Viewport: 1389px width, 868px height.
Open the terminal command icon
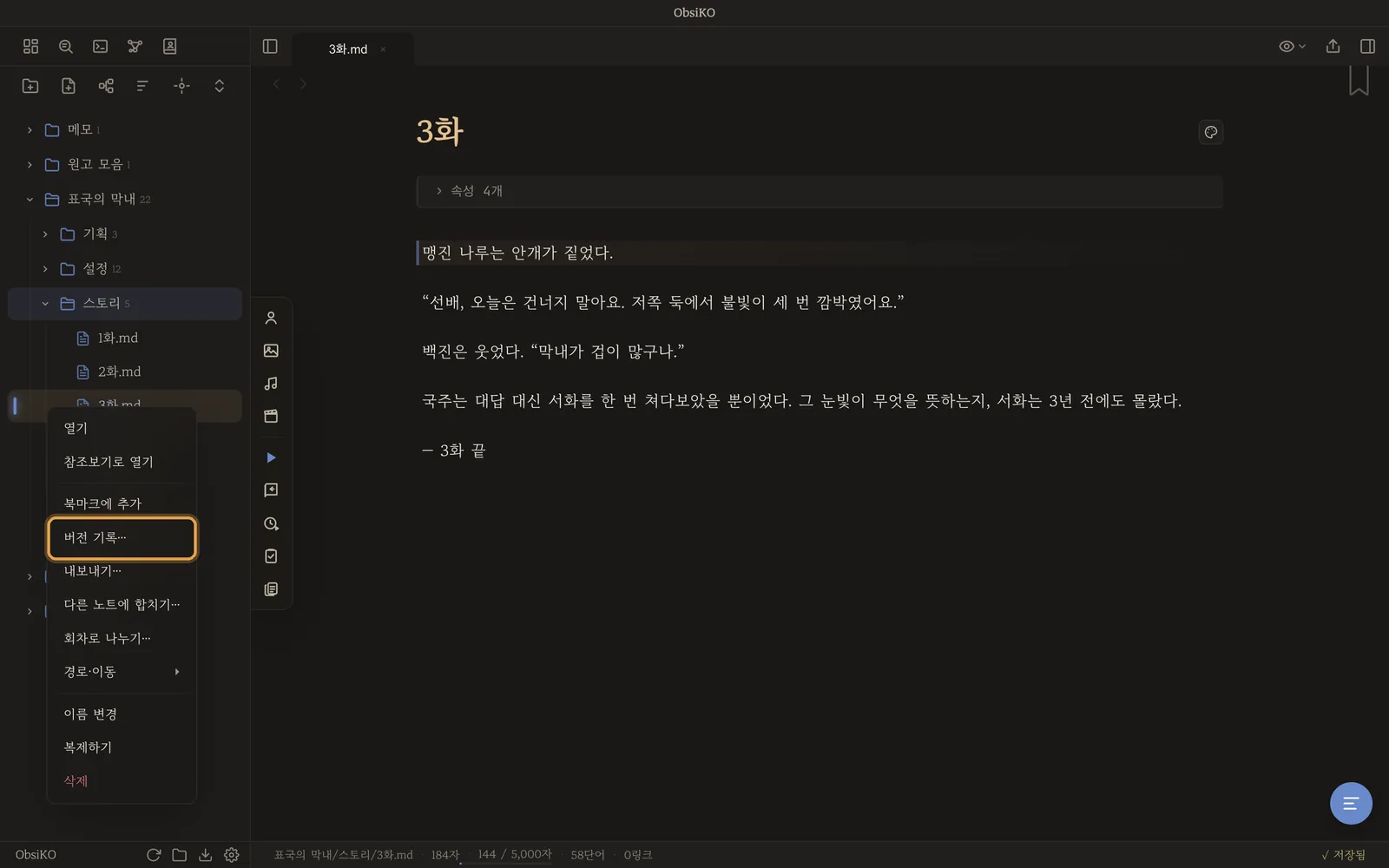100,46
